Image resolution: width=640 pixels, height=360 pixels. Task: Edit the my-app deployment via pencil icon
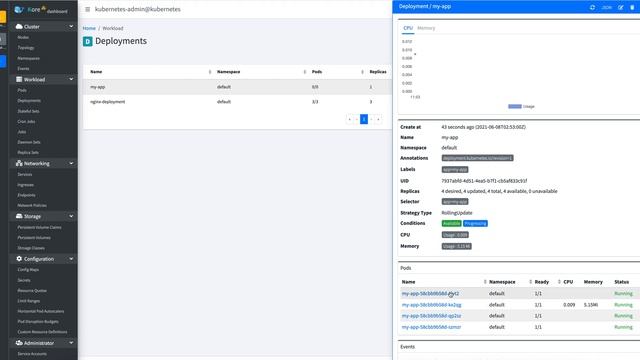click(x=621, y=7)
